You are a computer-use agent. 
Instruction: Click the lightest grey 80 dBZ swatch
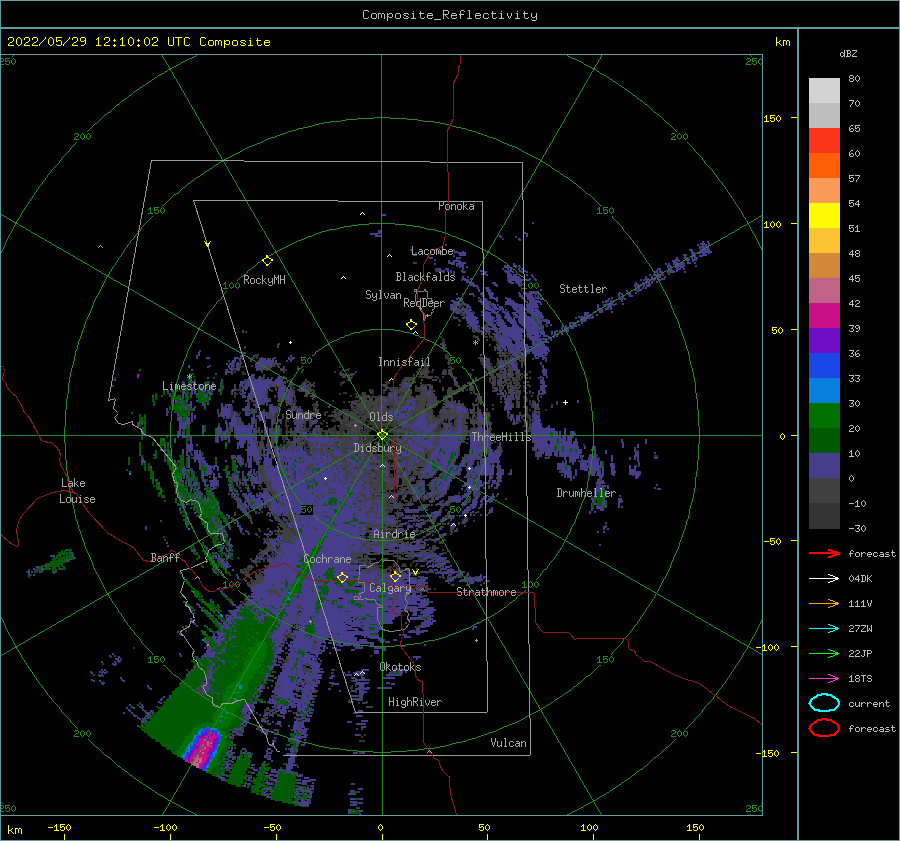pyautogui.click(x=824, y=90)
